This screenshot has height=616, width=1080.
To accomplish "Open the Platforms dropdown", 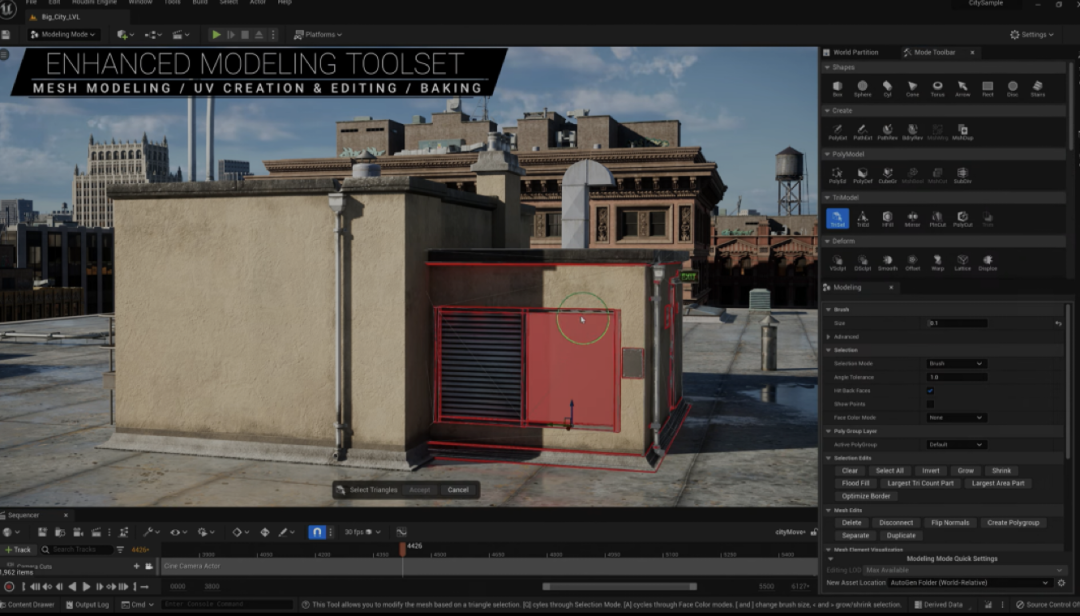I will (318, 34).
